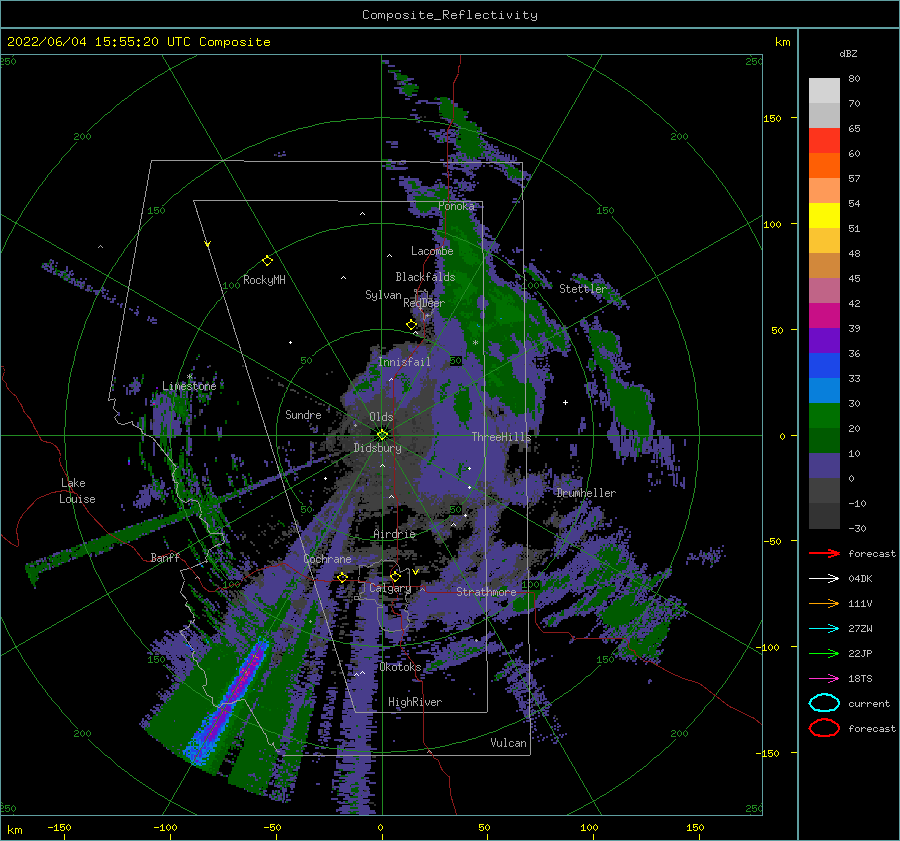This screenshot has width=900, height=841.
Task: Click the 18TS legend label
Action: pyautogui.click(x=860, y=679)
